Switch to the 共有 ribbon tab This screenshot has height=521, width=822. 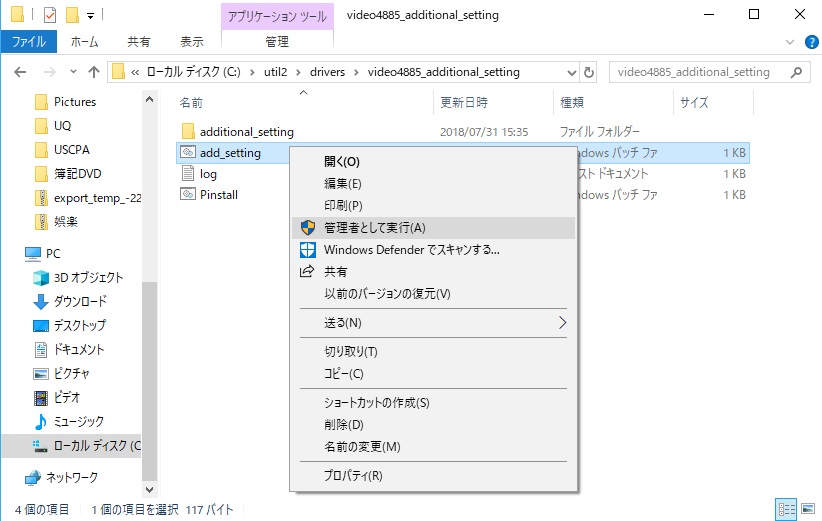[x=138, y=41]
